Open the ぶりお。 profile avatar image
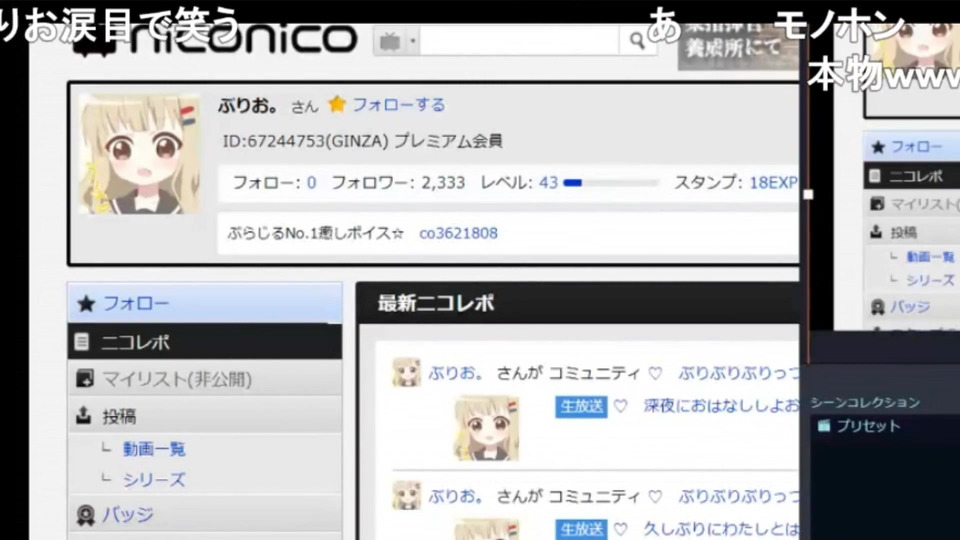 tap(140, 154)
